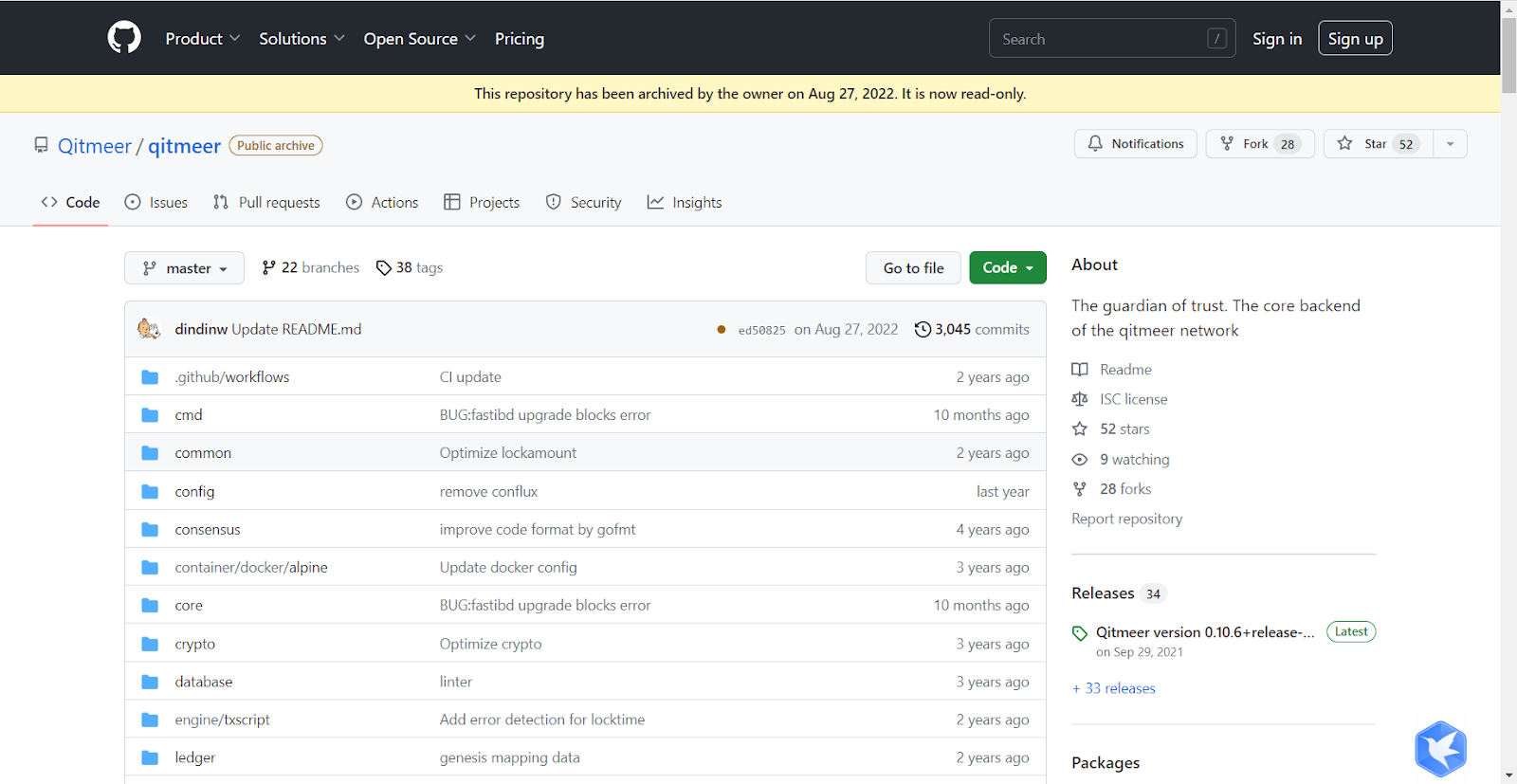Expand the Solutions menu
The height and width of the screenshot is (784, 1517).
(x=302, y=39)
